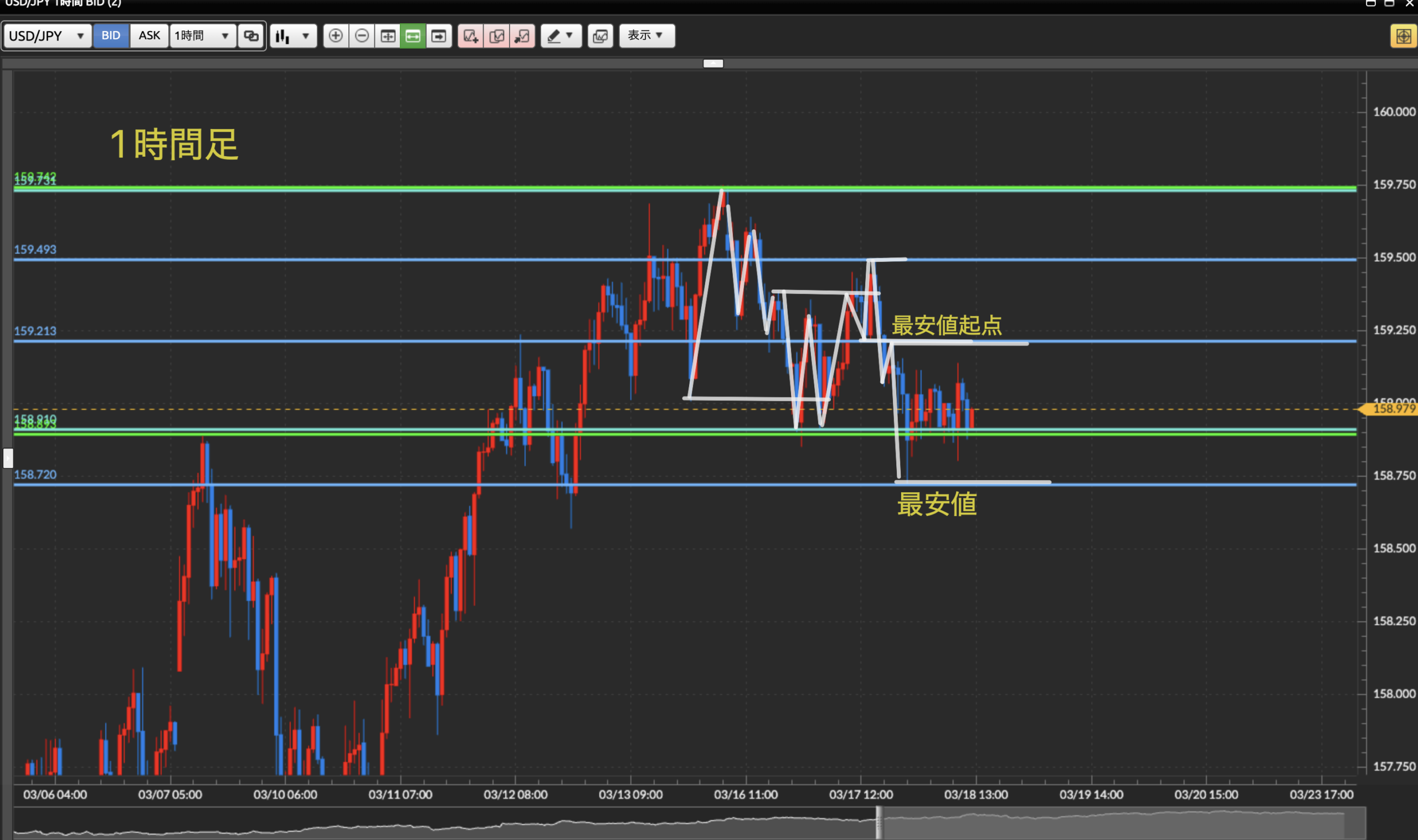Viewport: 1418px width, 840px height.
Task: Expand the candlestick chart type dropdown
Action: coord(292,35)
